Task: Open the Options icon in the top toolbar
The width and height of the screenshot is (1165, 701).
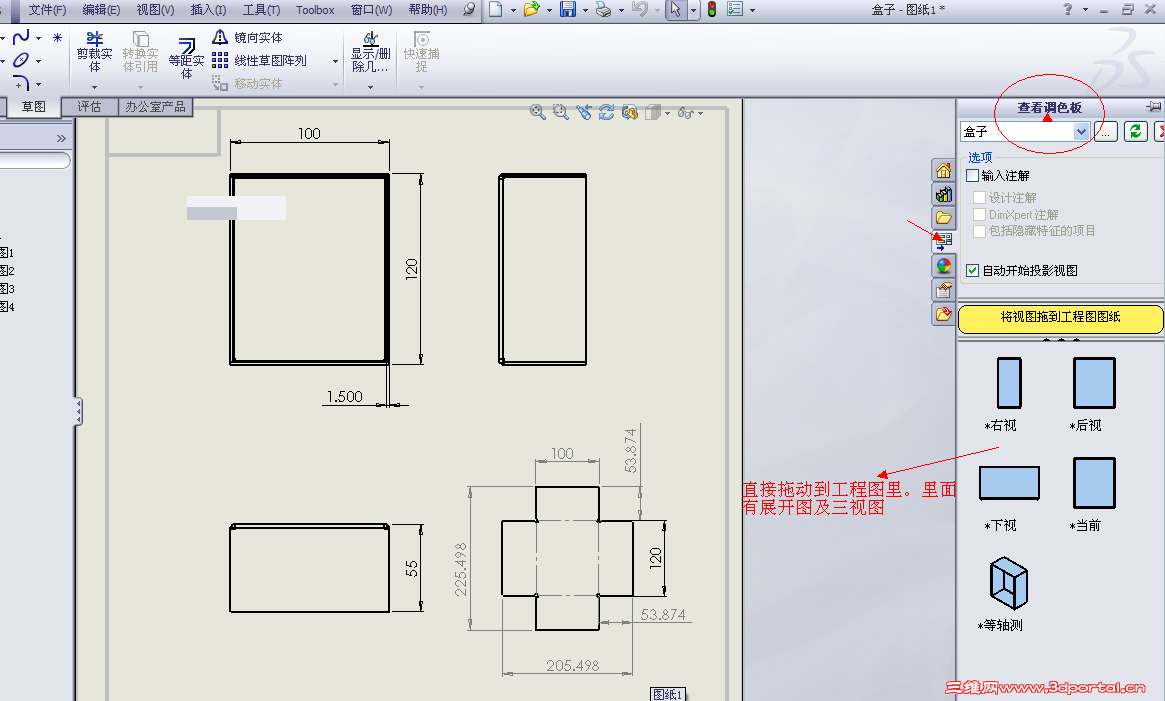Action: coord(735,10)
